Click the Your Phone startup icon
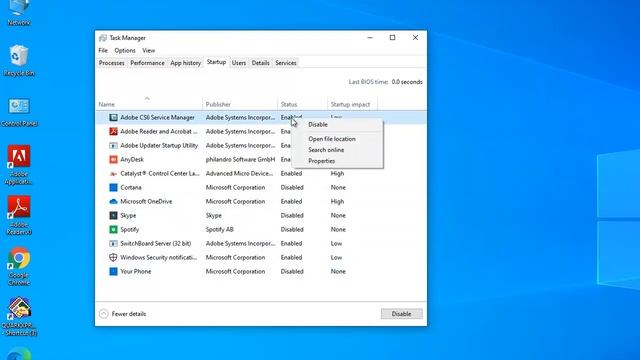The image size is (640, 360). tap(113, 271)
